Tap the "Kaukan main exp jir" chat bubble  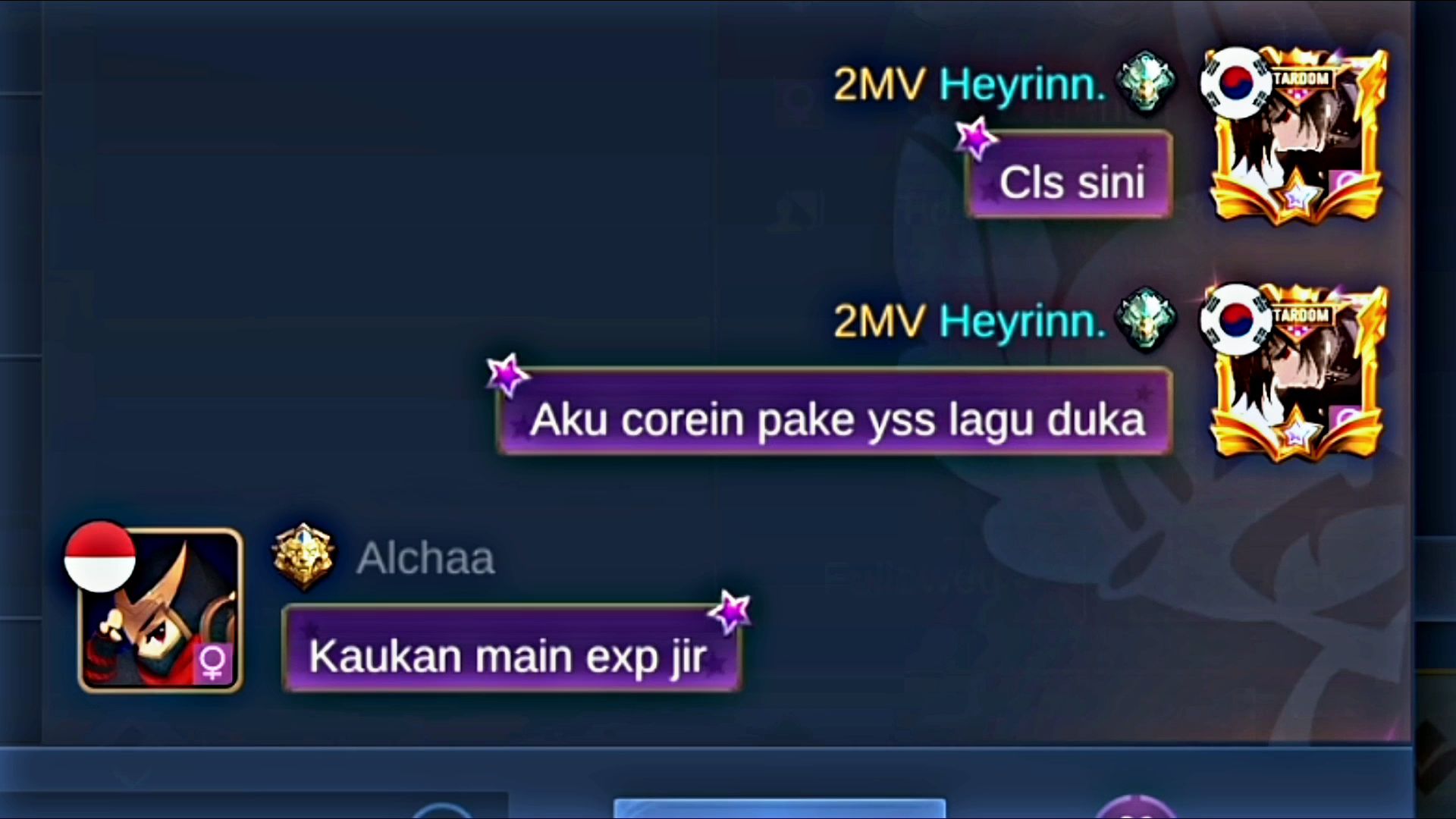(512, 648)
